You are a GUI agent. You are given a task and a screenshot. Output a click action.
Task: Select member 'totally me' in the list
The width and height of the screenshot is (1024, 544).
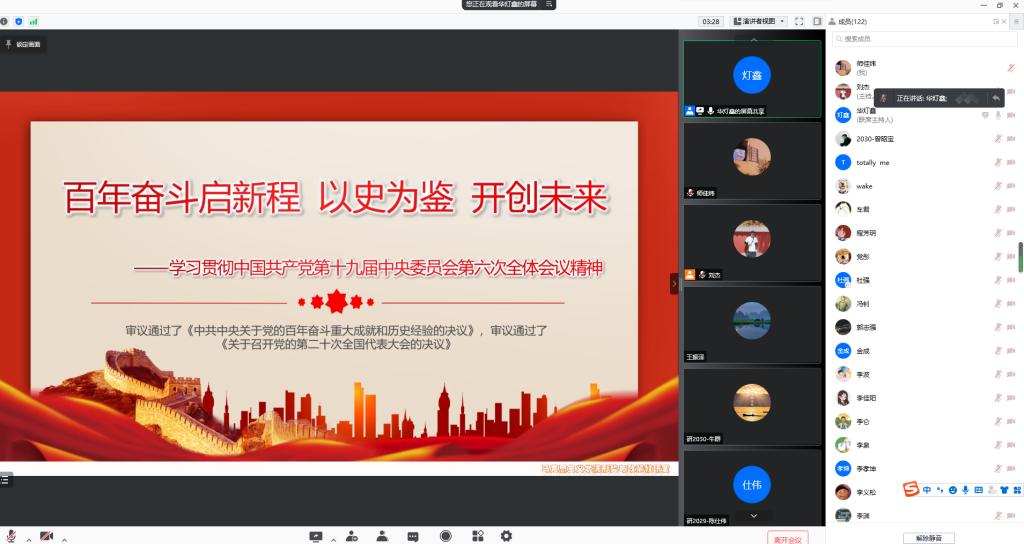[872, 162]
